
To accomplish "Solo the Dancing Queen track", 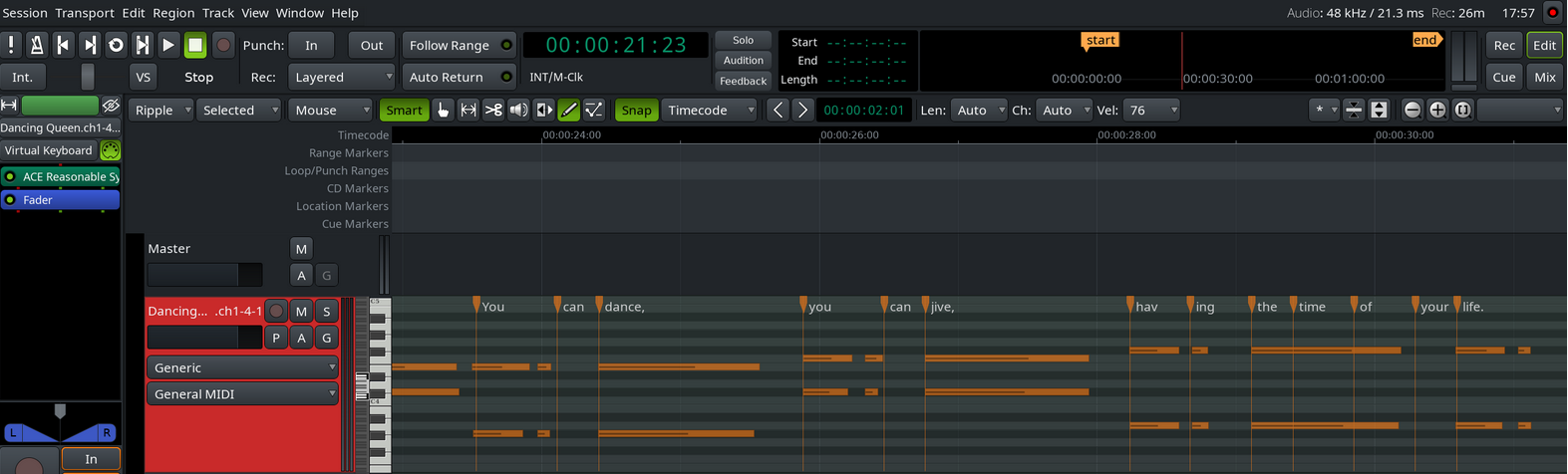I will (326, 311).
